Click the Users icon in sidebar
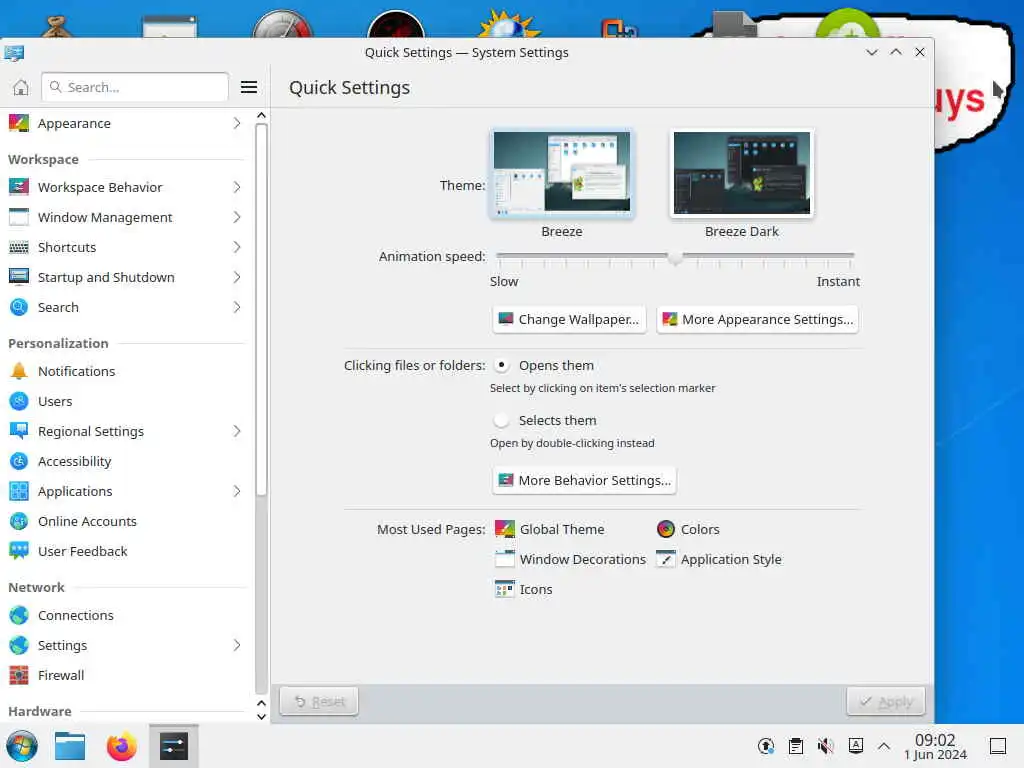The image size is (1024, 768). [x=19, y=401]
